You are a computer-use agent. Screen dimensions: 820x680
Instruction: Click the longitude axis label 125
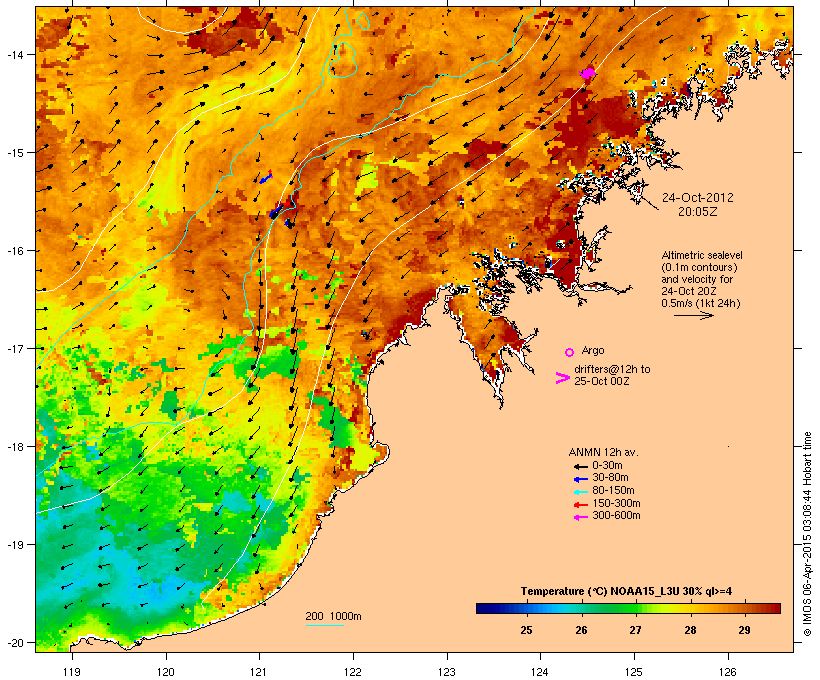(x=634, y=672)
